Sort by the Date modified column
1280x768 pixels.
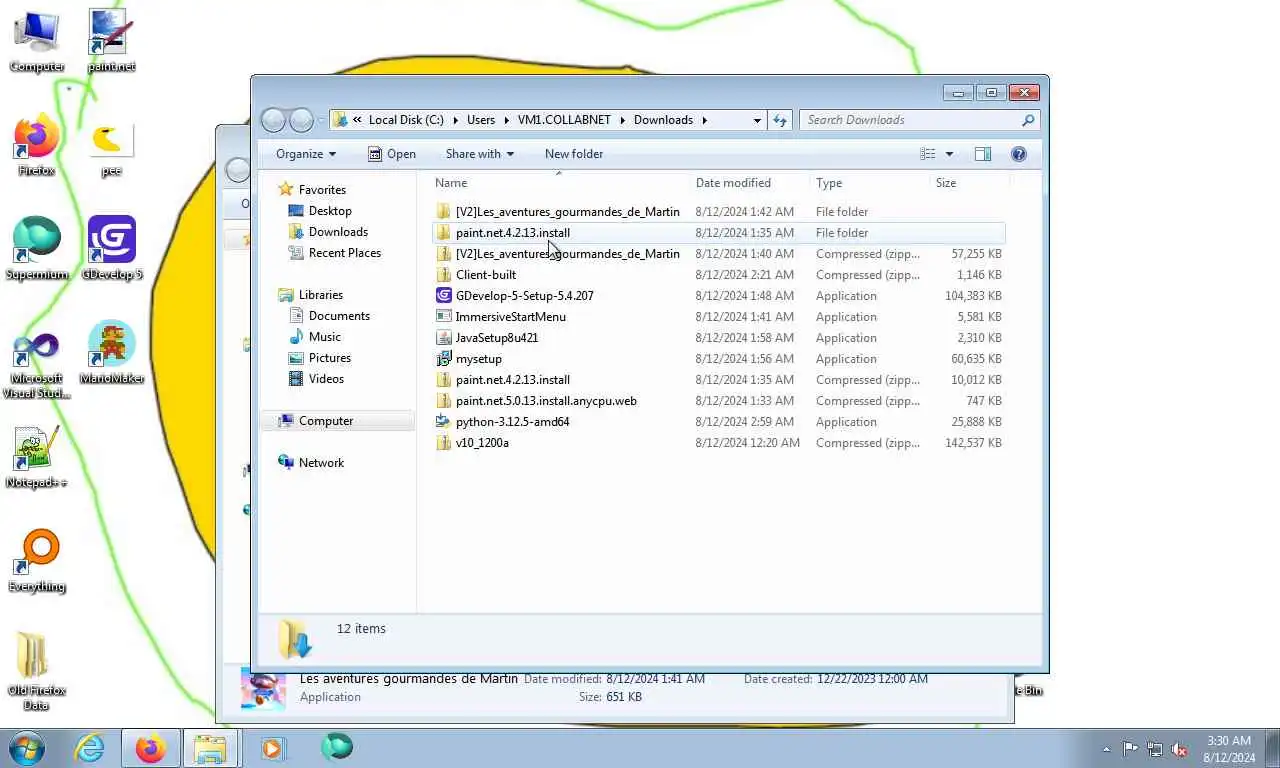point(750,183)
